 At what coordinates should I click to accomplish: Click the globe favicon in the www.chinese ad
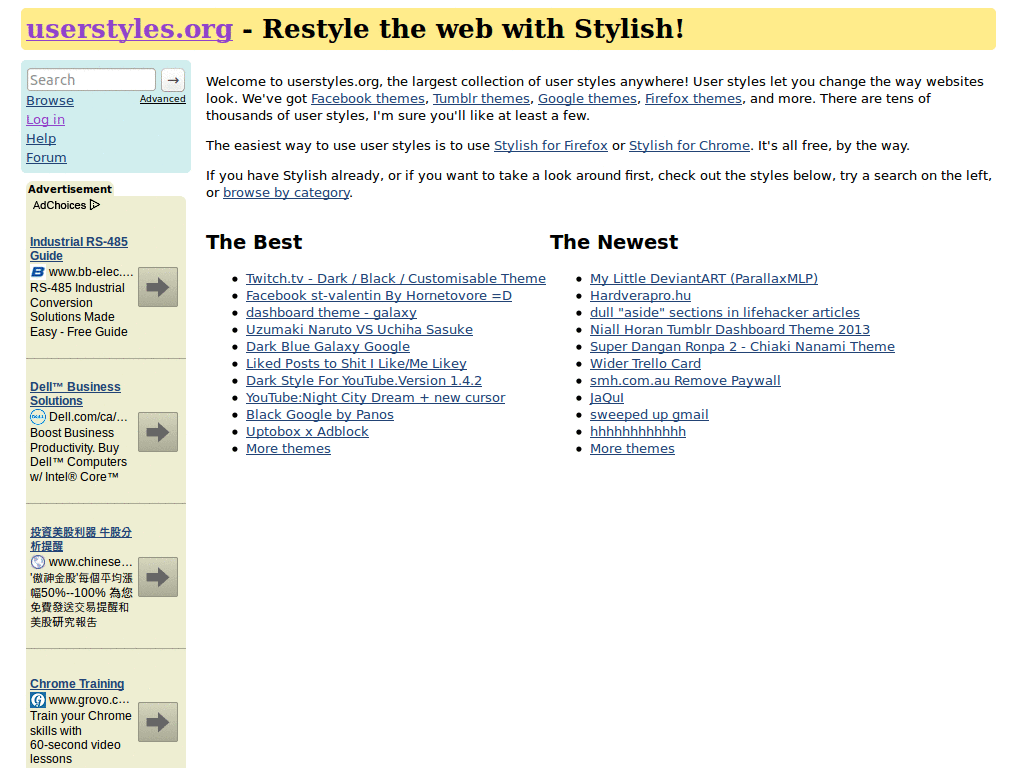(38, 562)
